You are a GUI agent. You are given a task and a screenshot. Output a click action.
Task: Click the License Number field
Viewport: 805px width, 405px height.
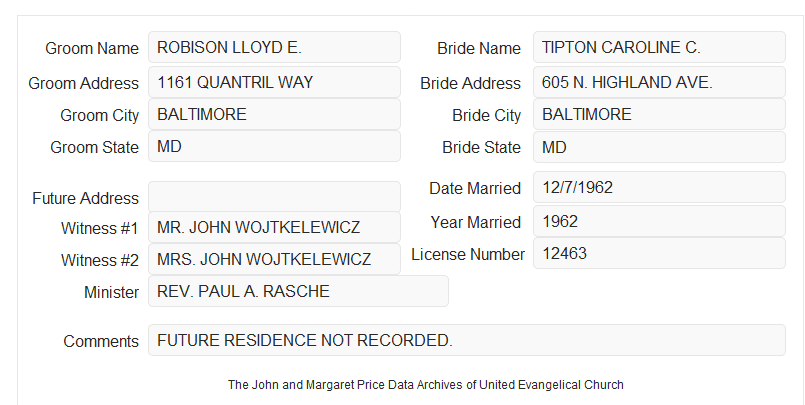(659, 253)
